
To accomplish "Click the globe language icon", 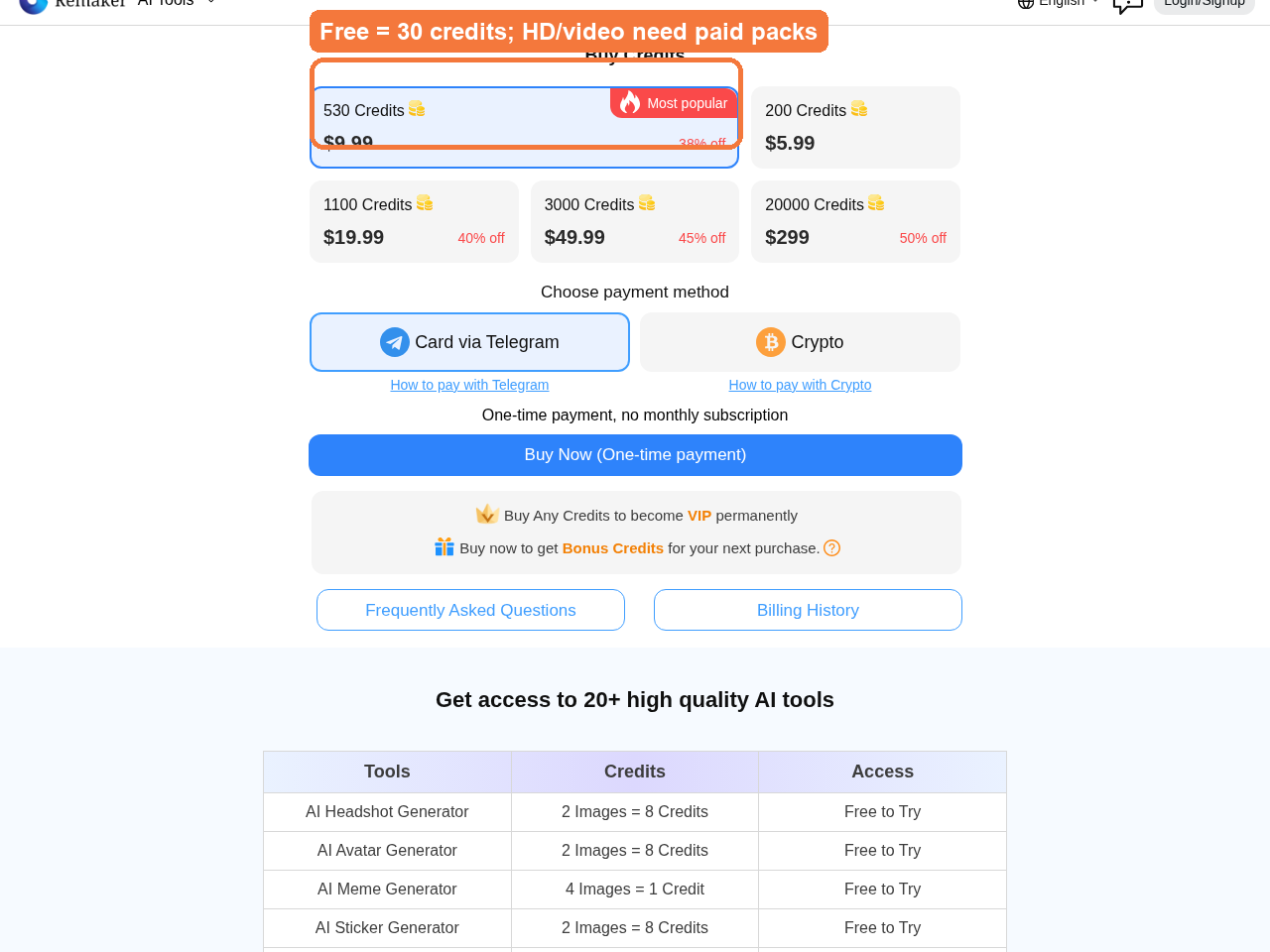I will pyautogui.click(x=1026, y=3).
